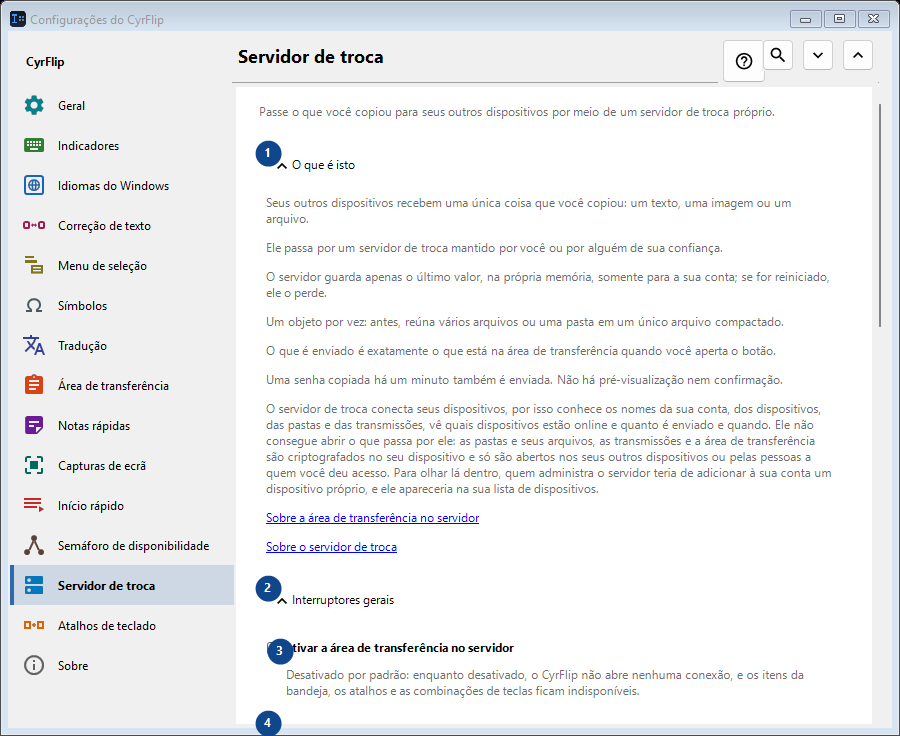Open link Sobre a área de transferência no servidor
This screenshot has height=736, width=900.
coord(373,518)
